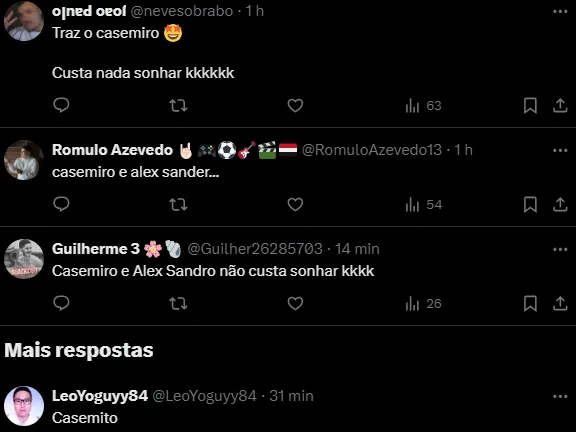
Task: Open more options on Guilherme 3's tweet
Action: coord(560,249)
